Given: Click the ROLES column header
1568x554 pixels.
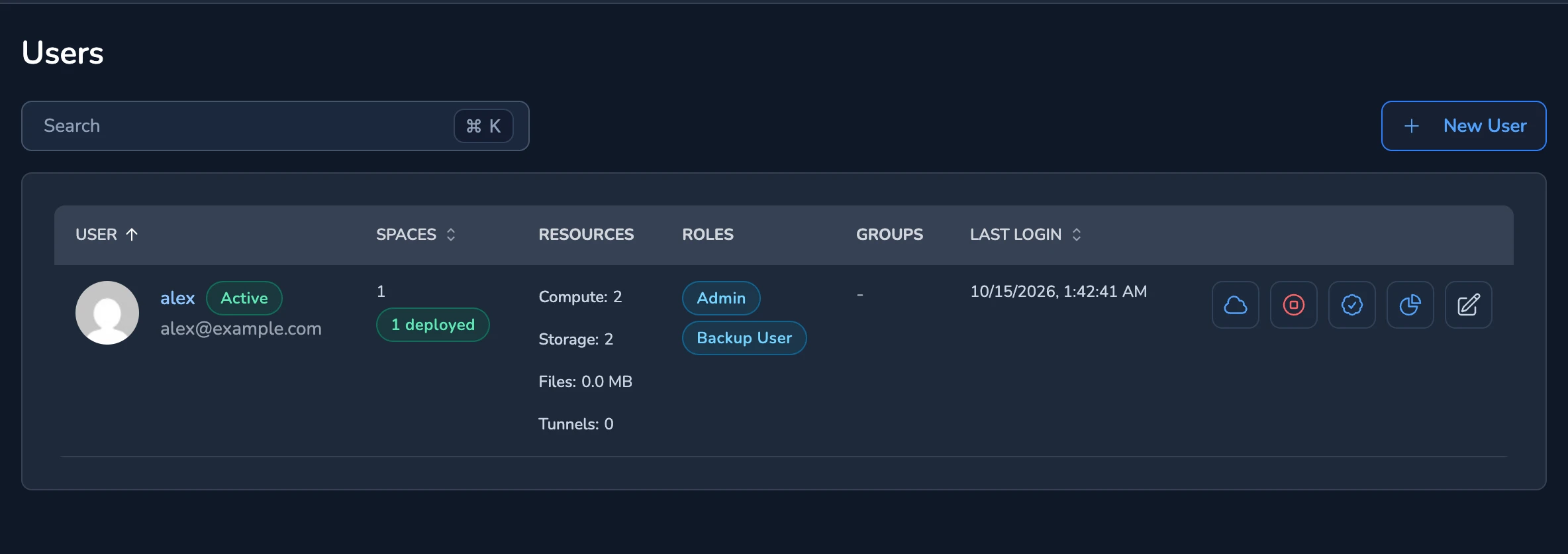Looking at the screenshot, I should [708, 235].
